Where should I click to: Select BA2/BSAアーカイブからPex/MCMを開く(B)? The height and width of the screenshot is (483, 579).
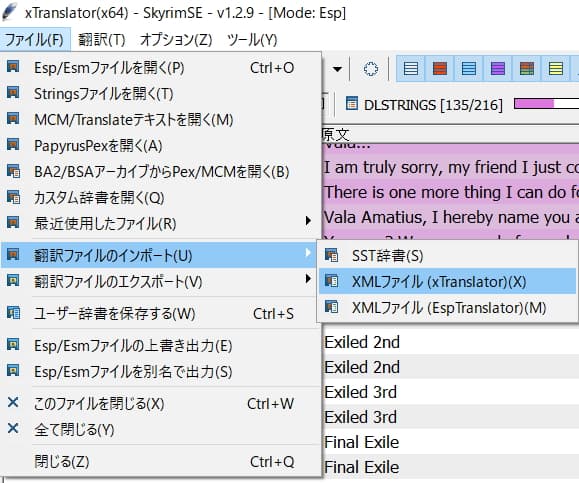tap(161, 172)
